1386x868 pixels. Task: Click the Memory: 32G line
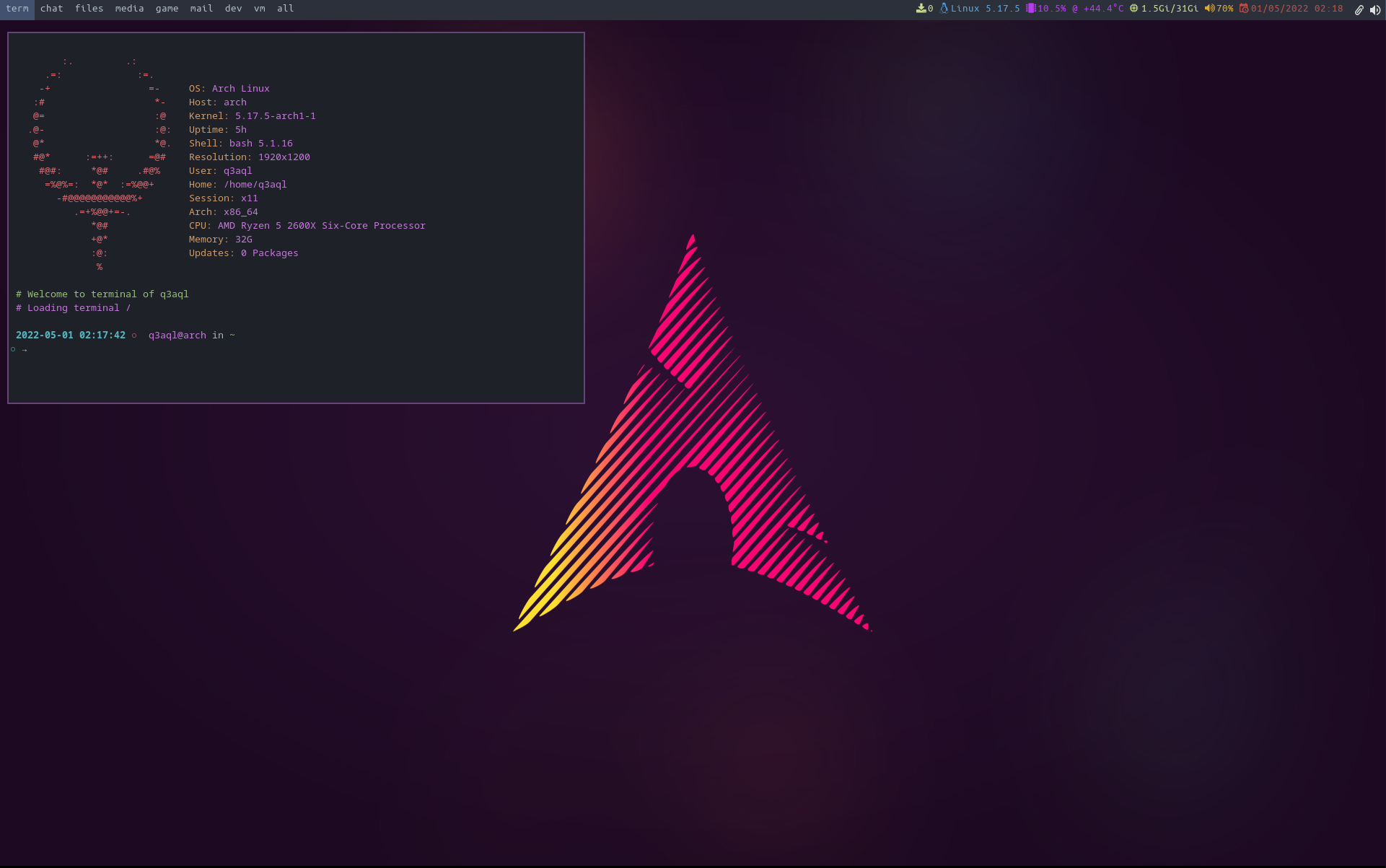[x=221, y=240]
